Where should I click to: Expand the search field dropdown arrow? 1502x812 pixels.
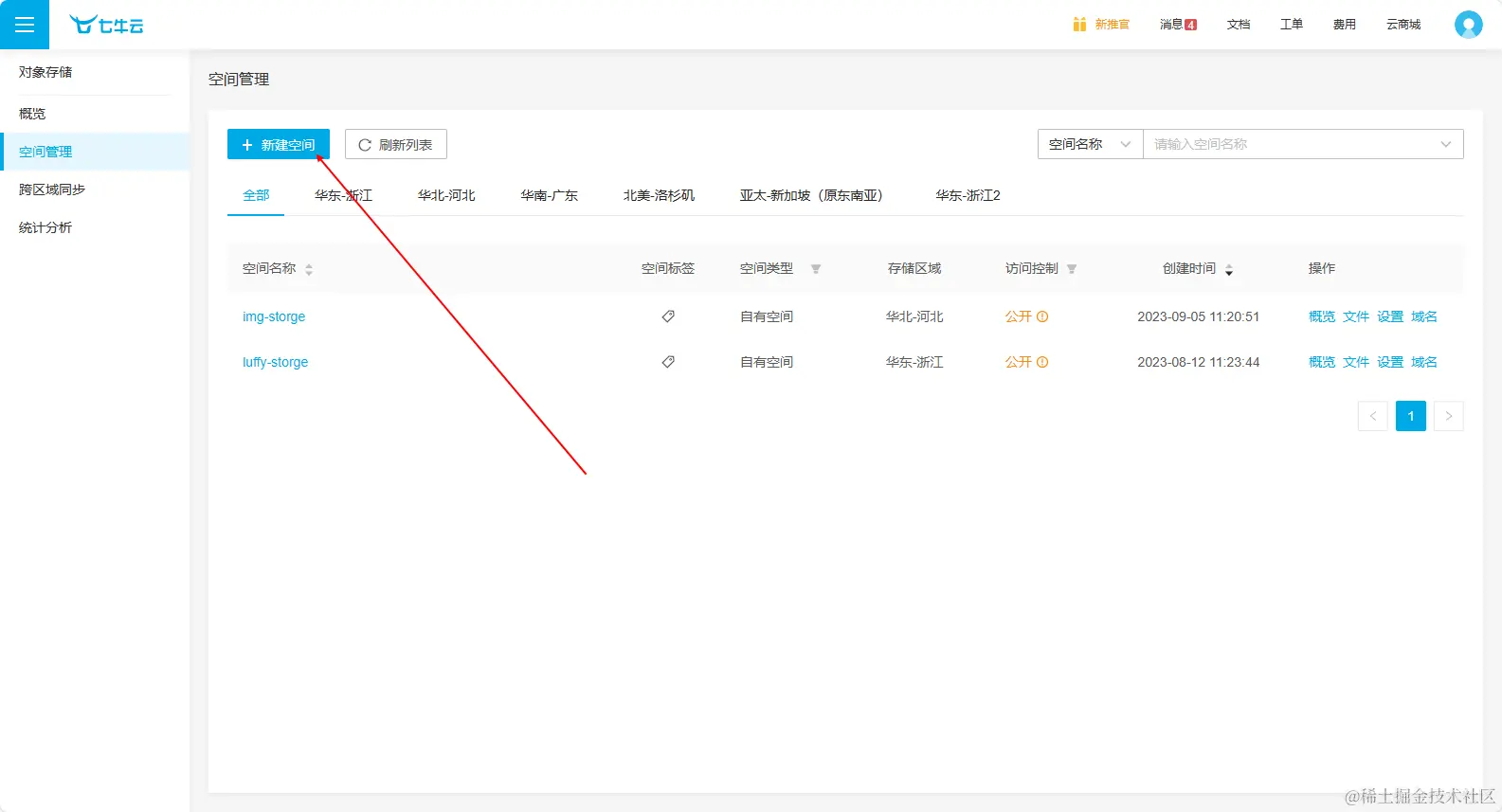coord(1446,144)
